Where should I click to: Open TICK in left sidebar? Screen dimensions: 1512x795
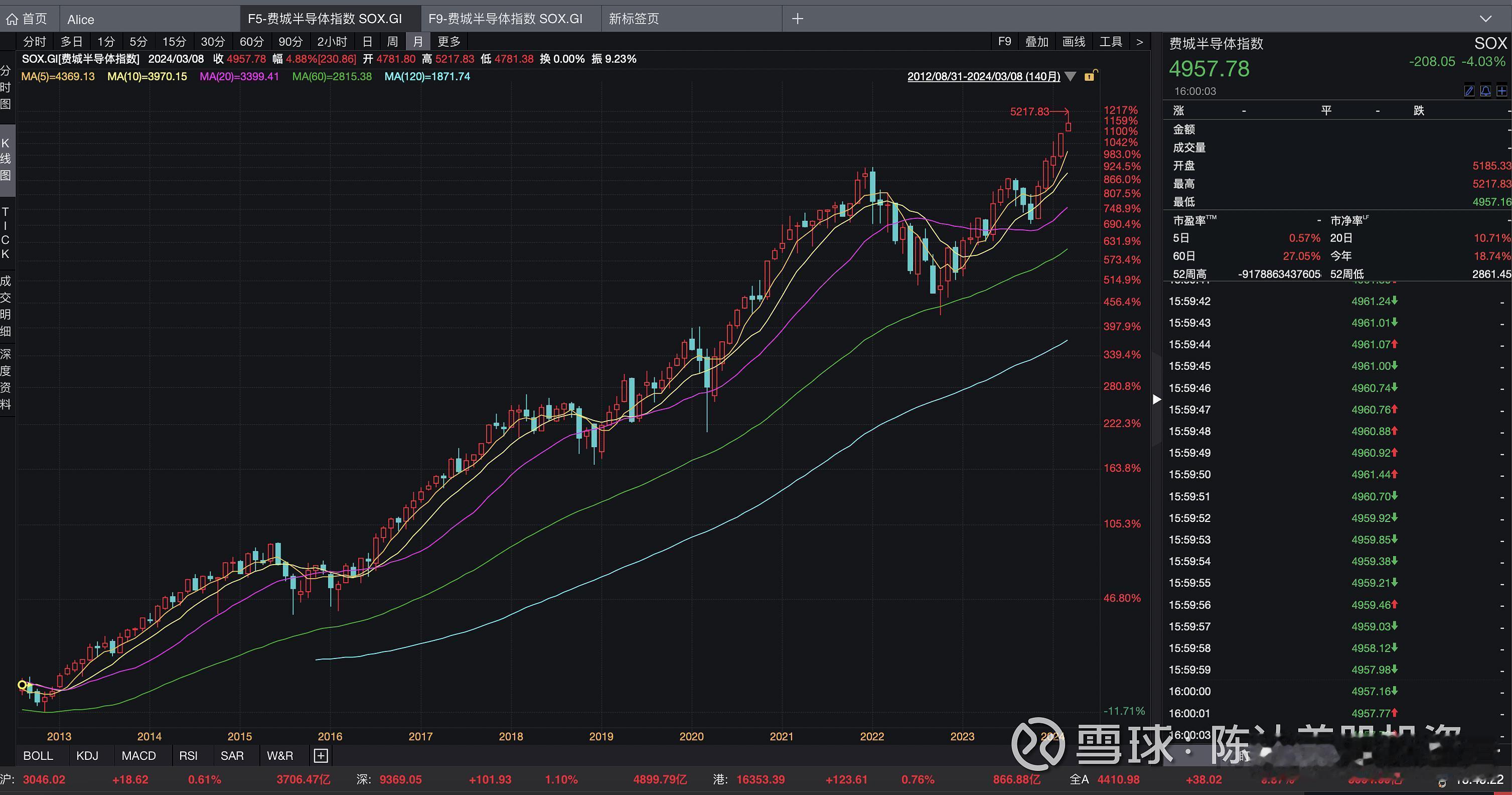(x=6, y=232)
